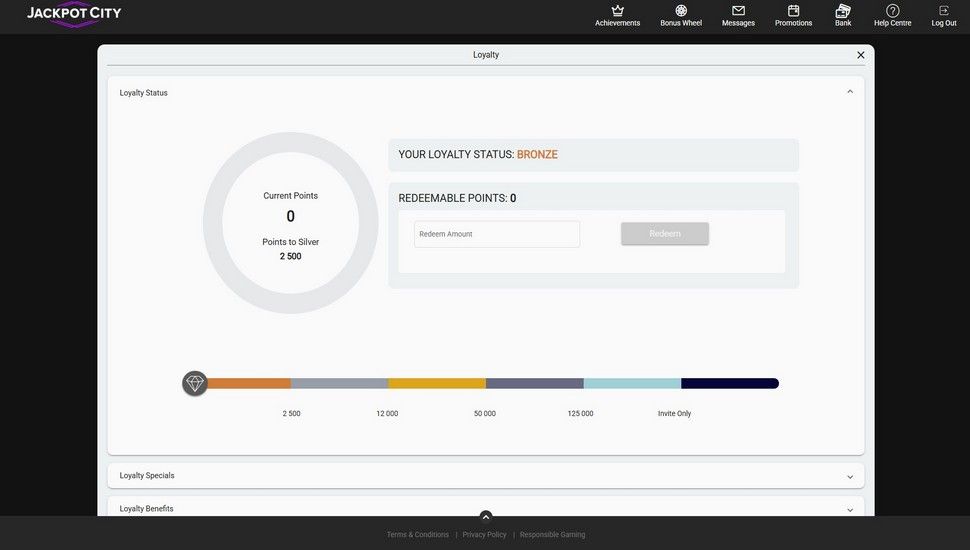970x550 pixels.
Task: Click the diamond tier marker icon
Action: pos(195,383)
